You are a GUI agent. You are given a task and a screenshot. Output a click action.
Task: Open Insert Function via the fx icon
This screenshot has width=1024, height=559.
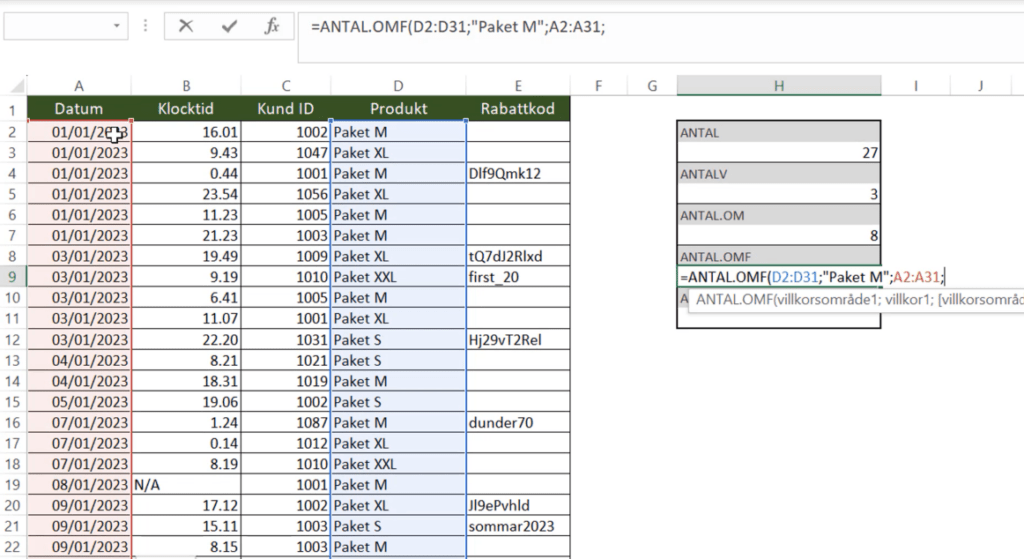click(x=271, y=26)
